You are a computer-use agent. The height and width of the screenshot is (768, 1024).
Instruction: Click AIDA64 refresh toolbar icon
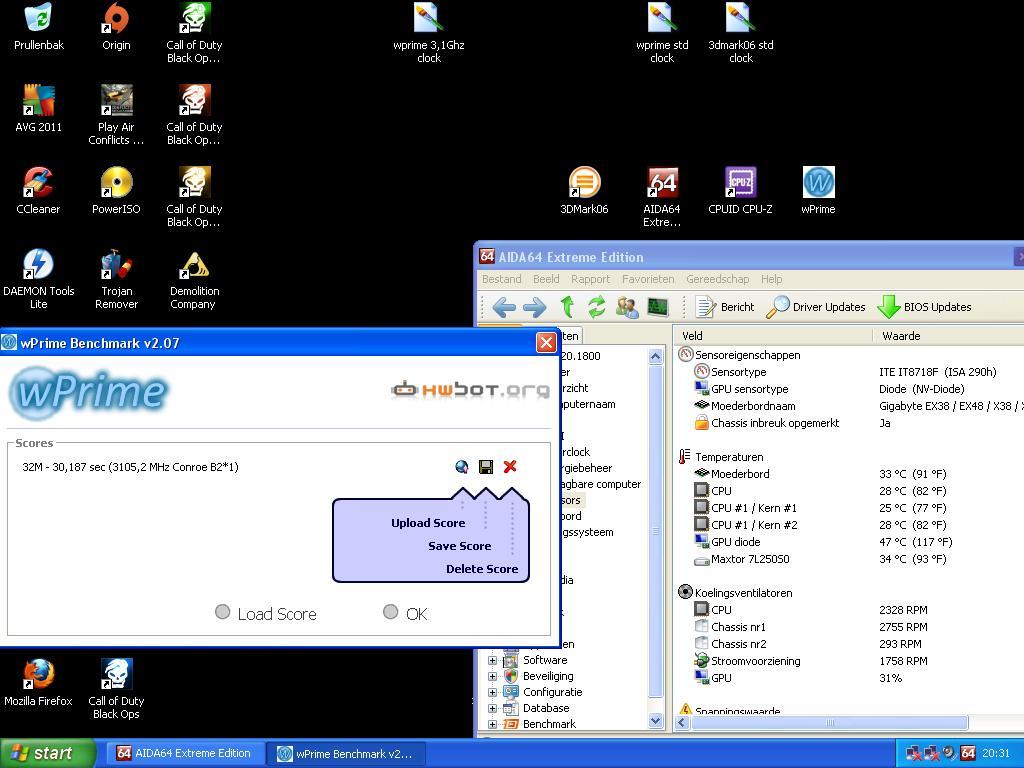pos(596,306)
